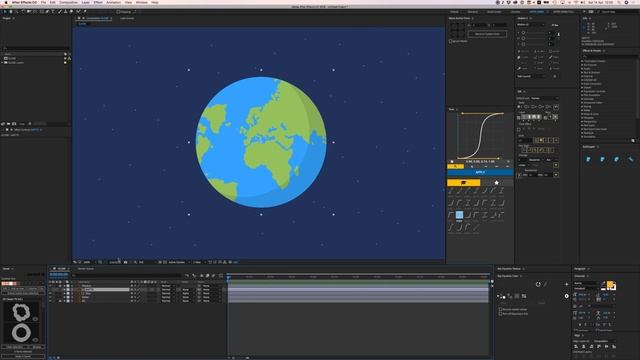
Task: Click the Align Vertical Center icon in Align panel
Action: pos(606,347)
